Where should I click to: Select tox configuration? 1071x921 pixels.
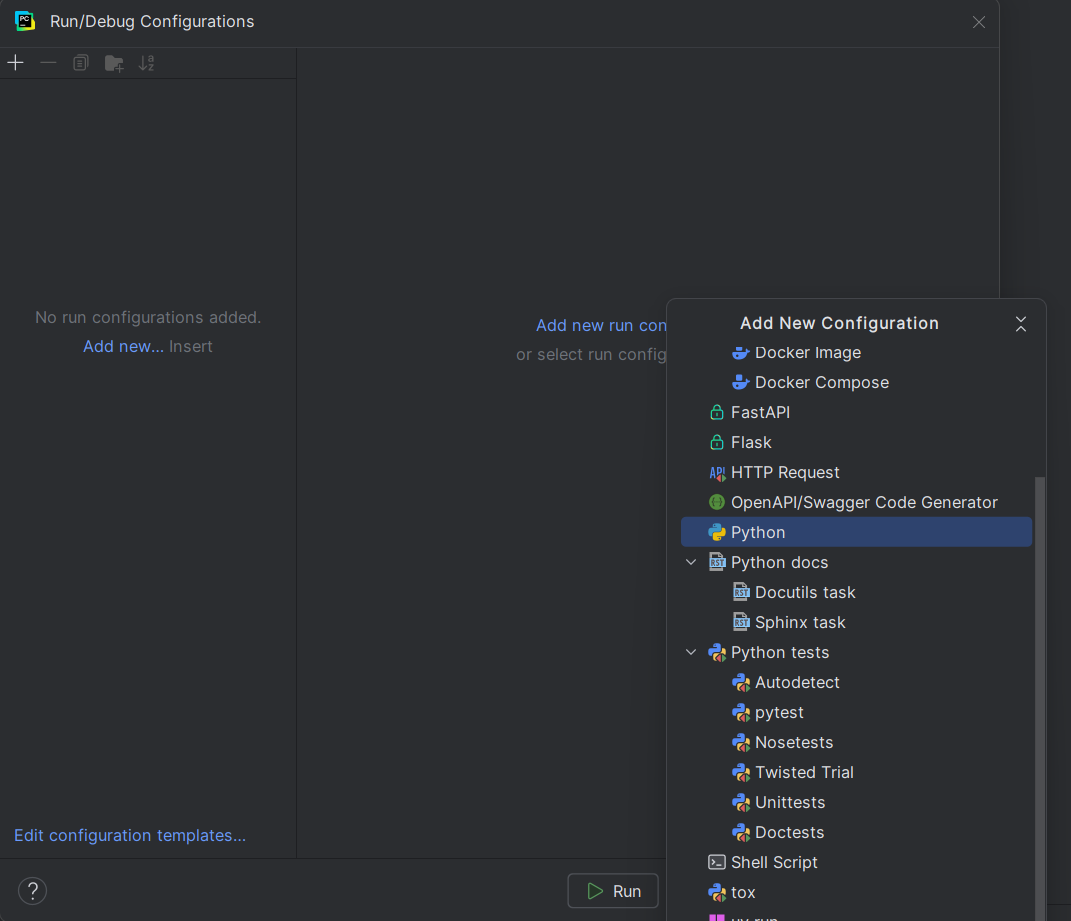pos(857,893)
